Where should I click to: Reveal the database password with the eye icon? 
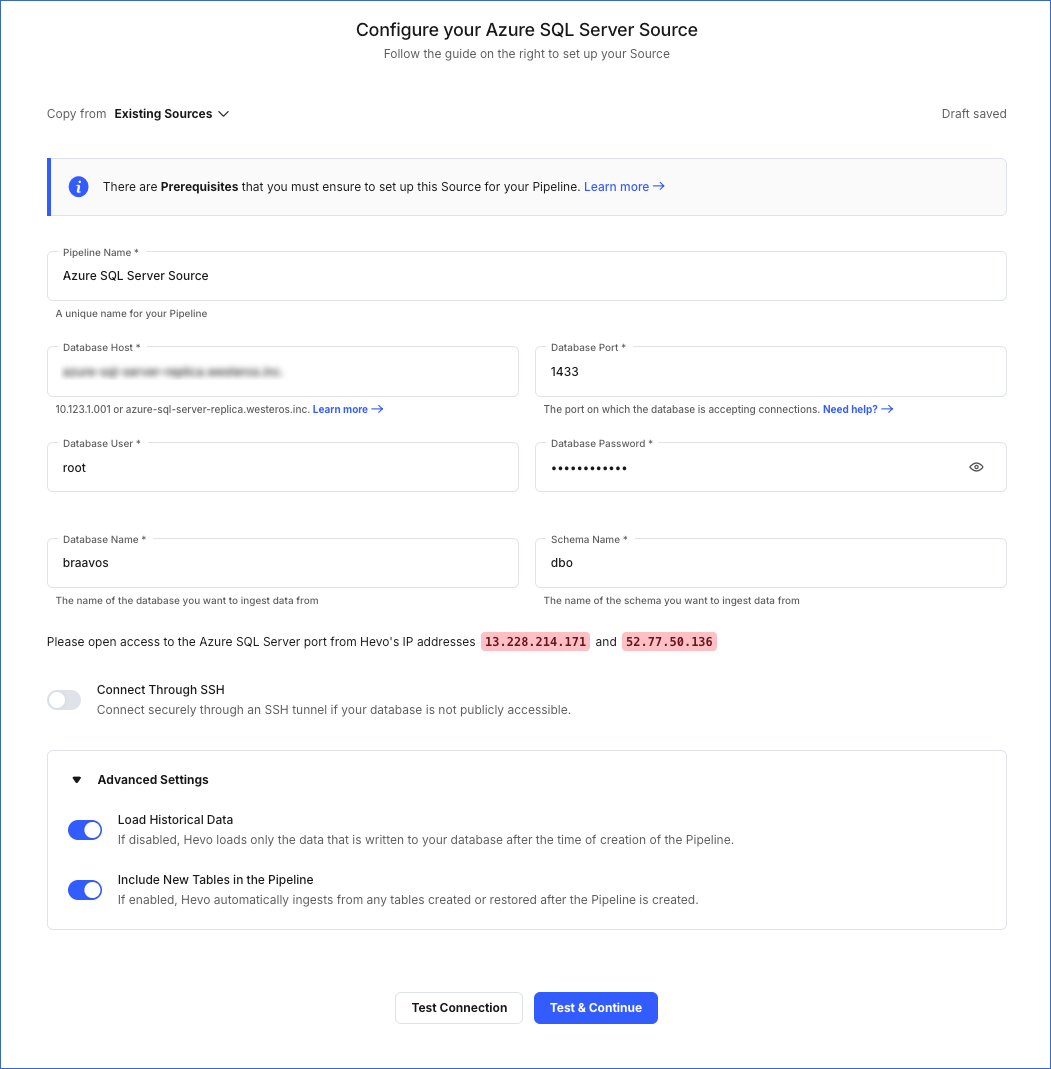[x=976, y=467]
